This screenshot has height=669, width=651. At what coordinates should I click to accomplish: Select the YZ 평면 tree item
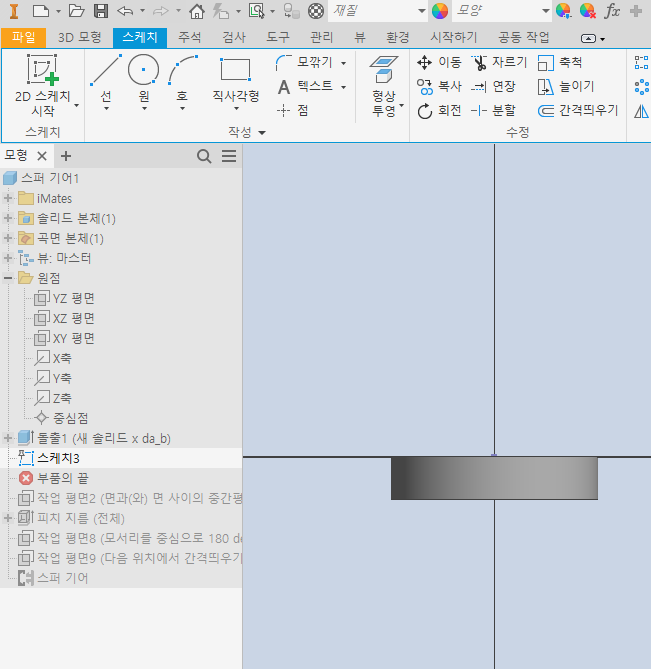[64, 298]
